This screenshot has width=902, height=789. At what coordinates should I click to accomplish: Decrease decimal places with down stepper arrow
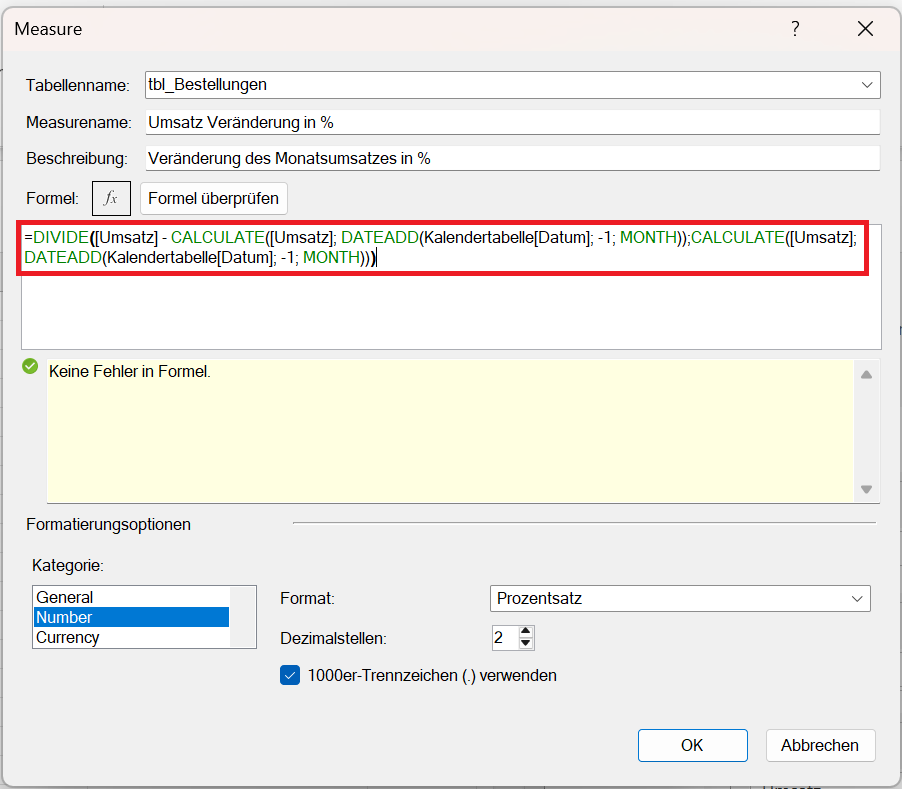[527, 643]
